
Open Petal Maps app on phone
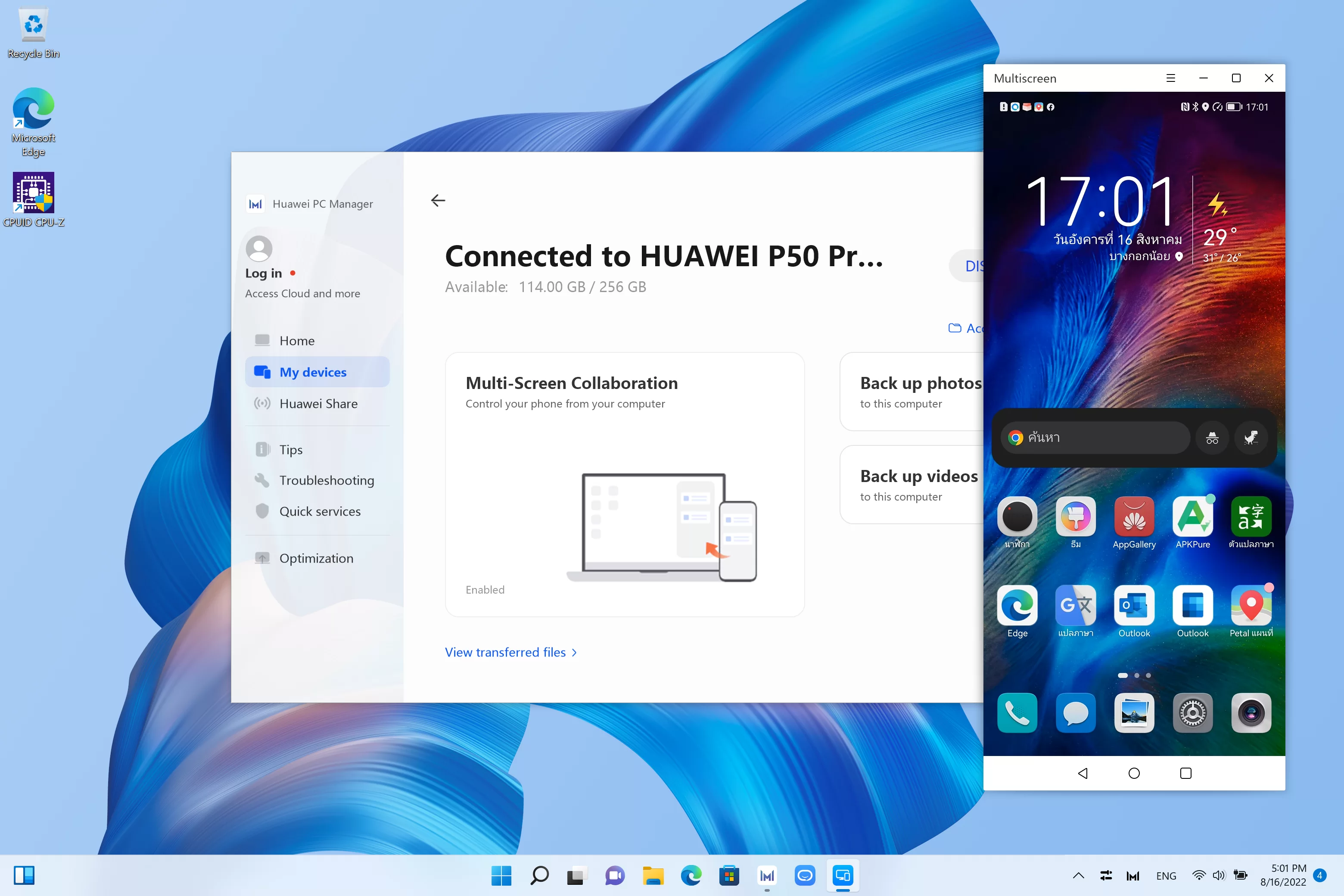coord(1251,611)
